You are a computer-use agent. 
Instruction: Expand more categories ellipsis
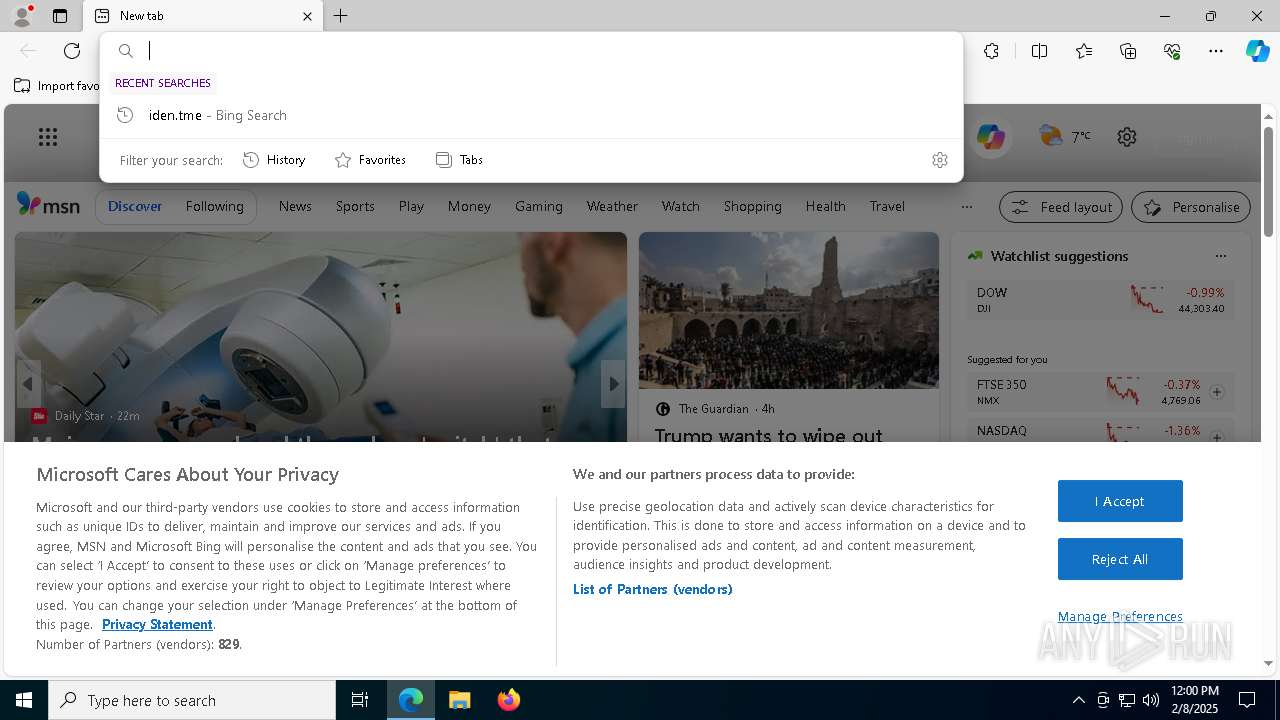pyautogui.click(x=966, y=207)
